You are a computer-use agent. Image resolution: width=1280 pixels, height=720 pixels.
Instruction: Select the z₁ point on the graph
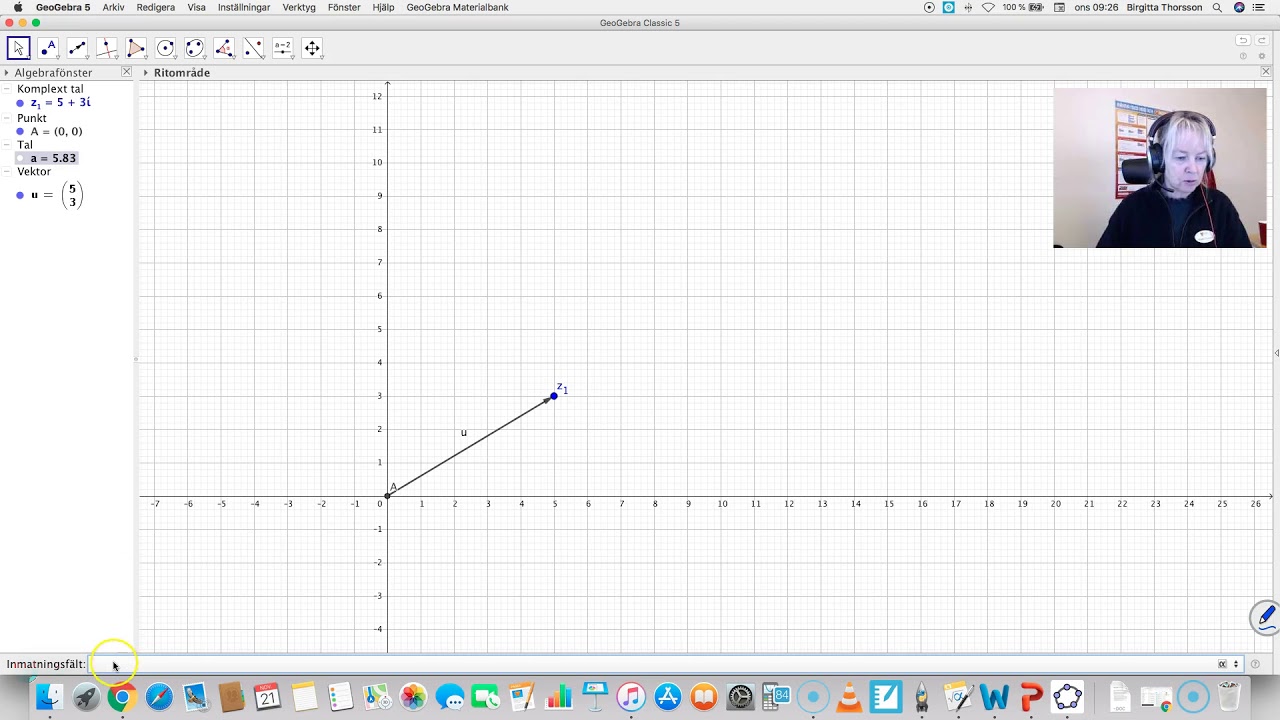point(554,396)
